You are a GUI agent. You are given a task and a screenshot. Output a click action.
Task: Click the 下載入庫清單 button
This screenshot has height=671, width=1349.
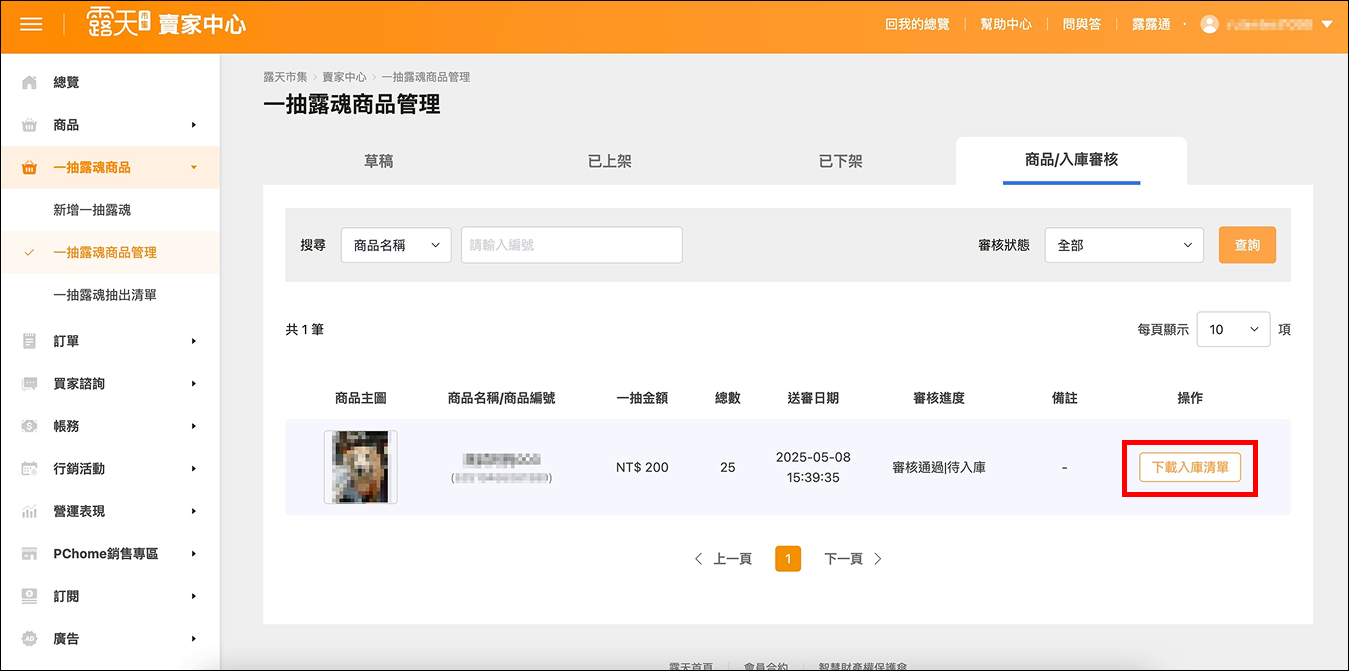pyautogui.click(x=1189, y=467)
